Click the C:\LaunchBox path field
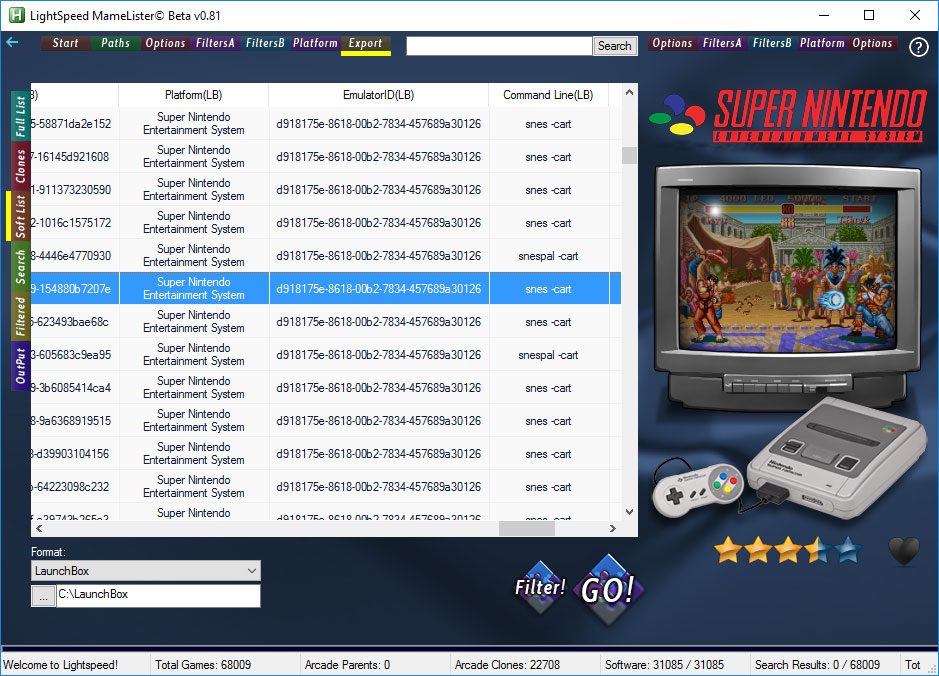Viewport: 939px width, 676px height. (x=158, y=596)
